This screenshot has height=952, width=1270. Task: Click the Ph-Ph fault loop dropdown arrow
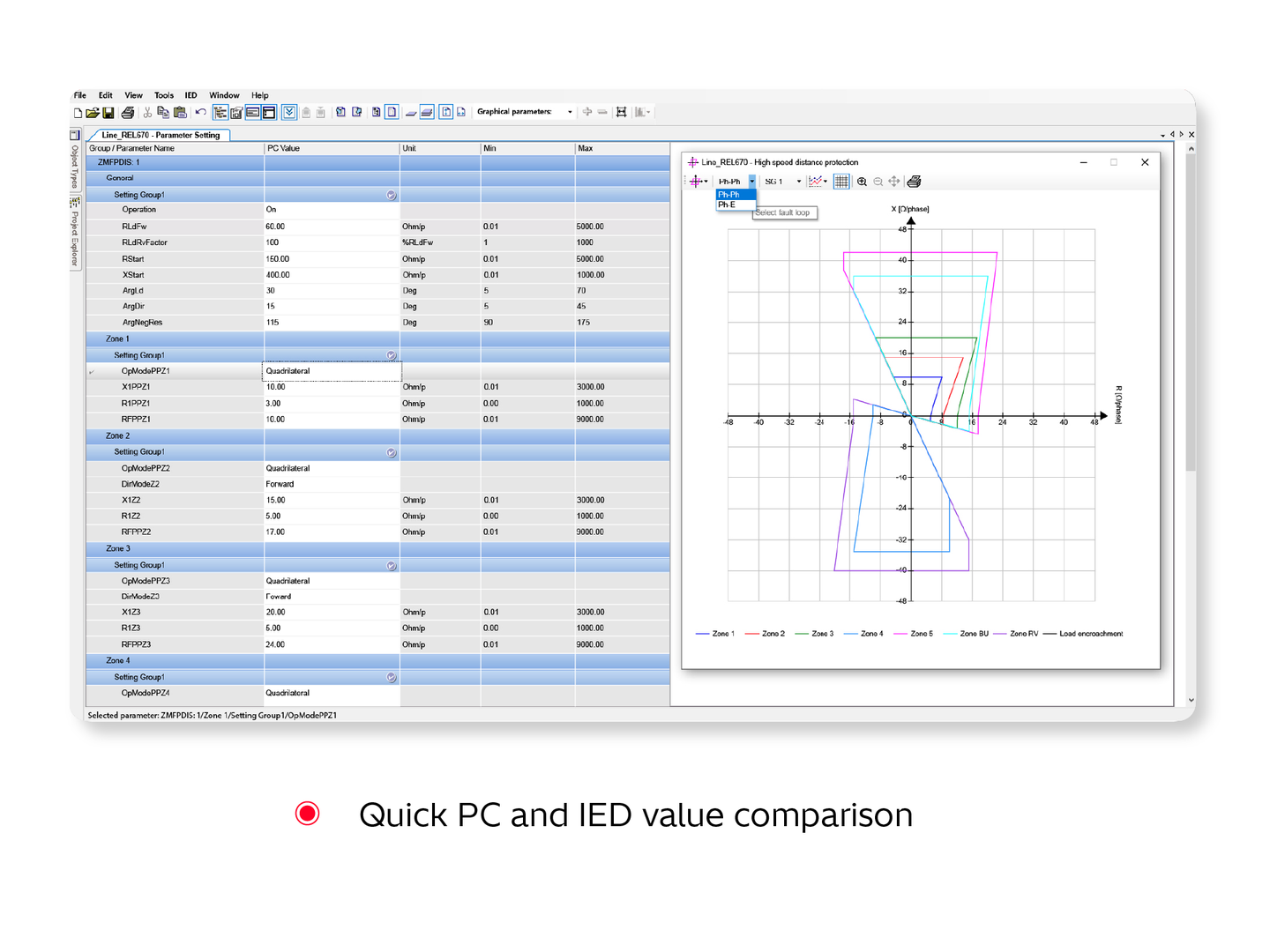(x=752, y=182)
